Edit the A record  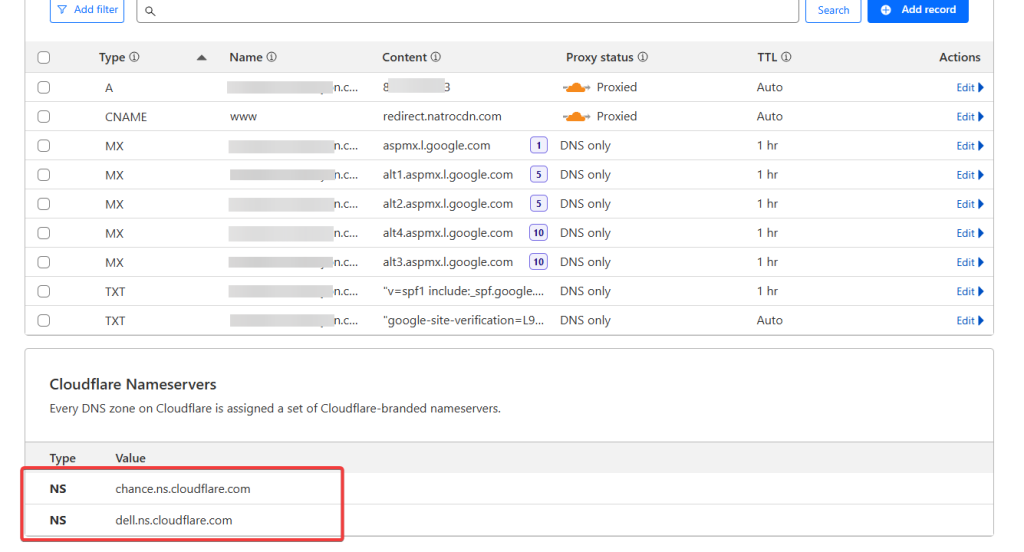coord(970,88)
